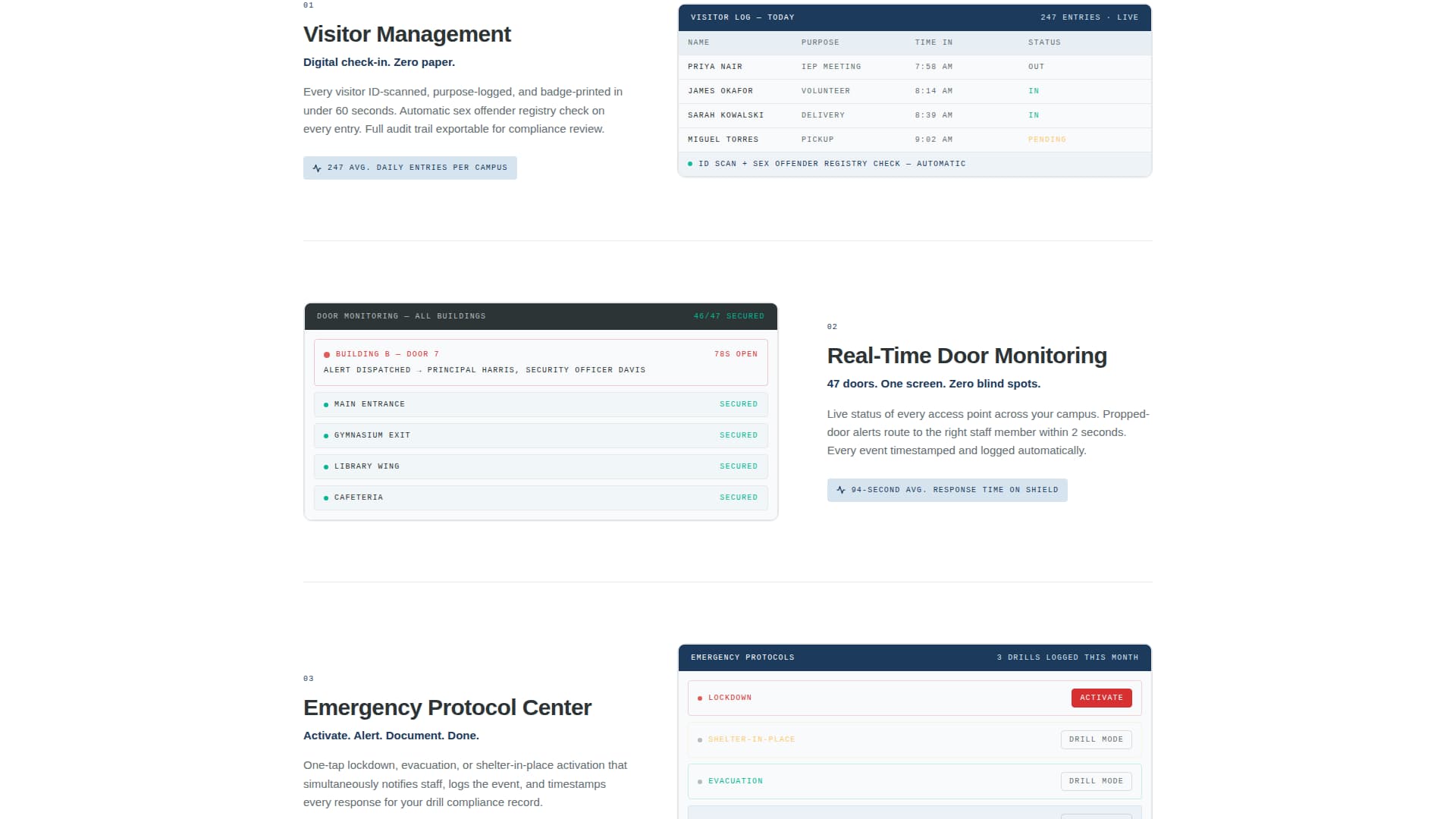The width and height of the screenshot is (1456, 819).
Task: Click the 78s Open alert label
Action: (736, 354)
